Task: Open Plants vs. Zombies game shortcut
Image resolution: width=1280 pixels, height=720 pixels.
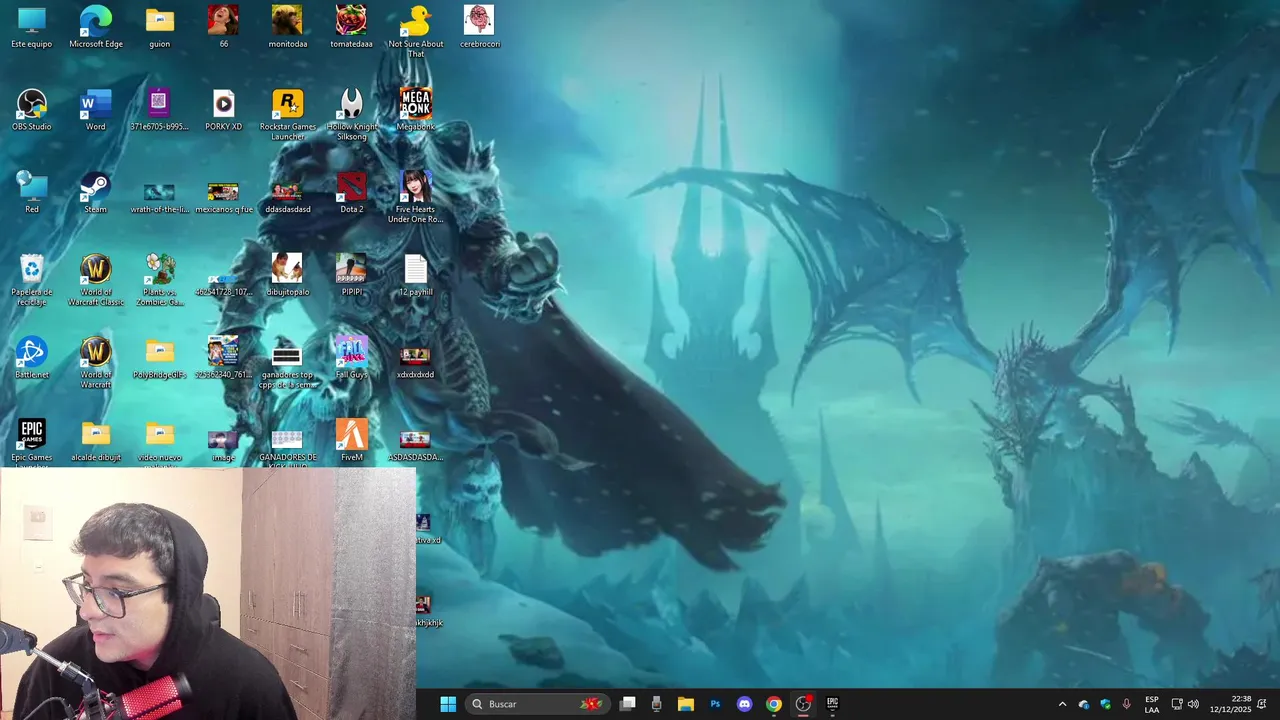Action: click(x=160, y=280)
